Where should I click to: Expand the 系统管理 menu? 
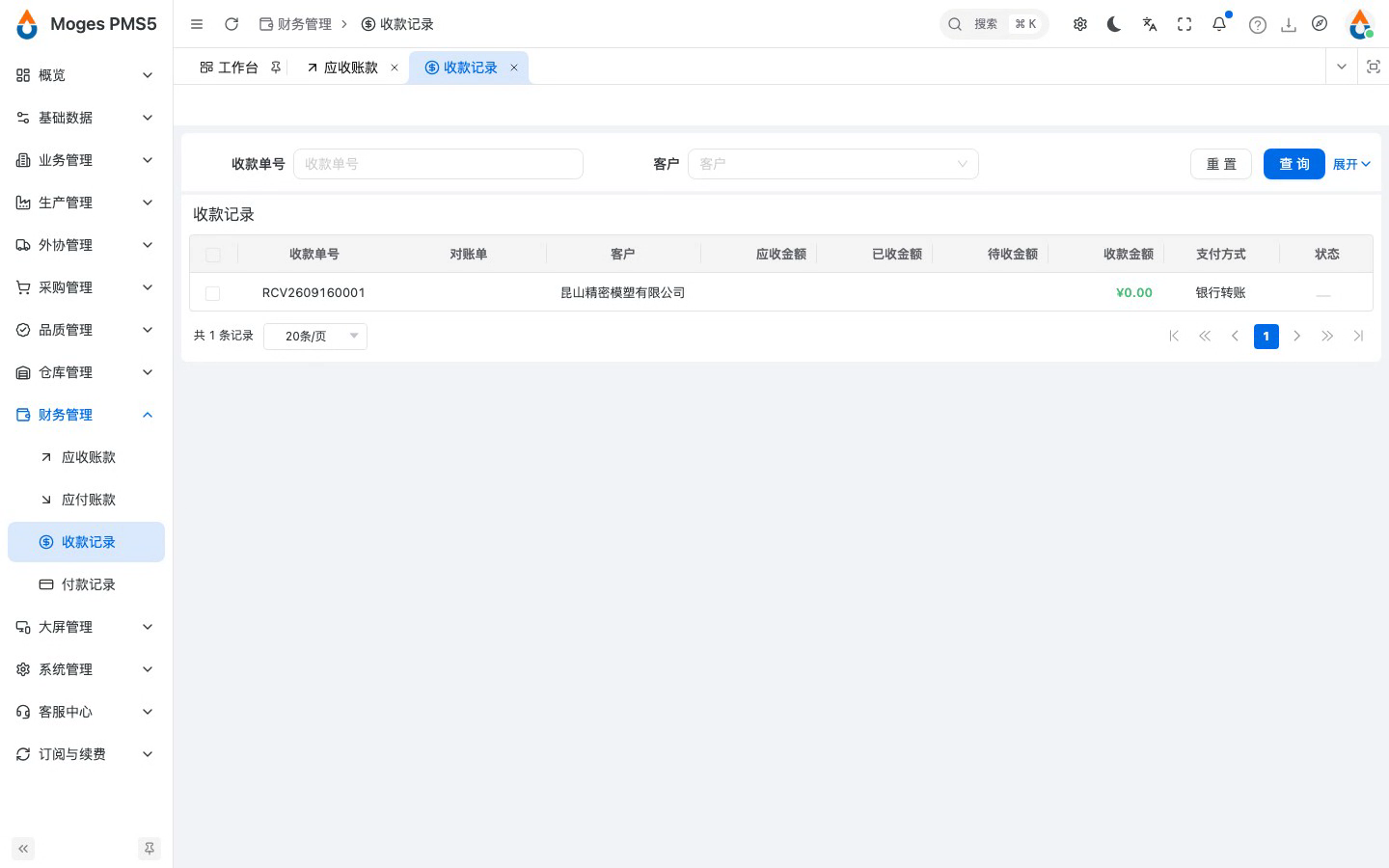[86, 669]
